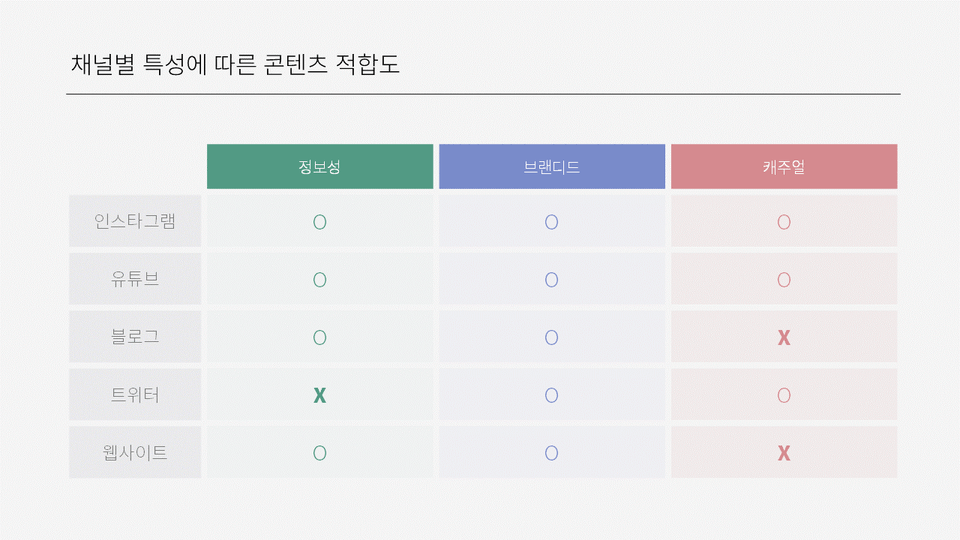Click blue O mark for 블로그 브랜디드
This screenshot has width=960, height=540.
pyautogui.click(x=552, y=337)
